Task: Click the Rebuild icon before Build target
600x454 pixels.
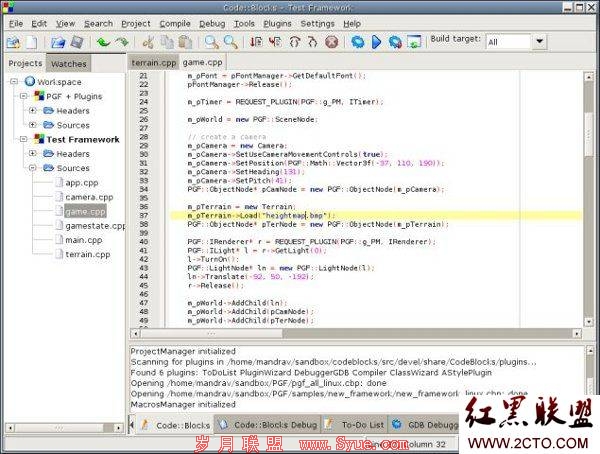Action: (414, 42)
